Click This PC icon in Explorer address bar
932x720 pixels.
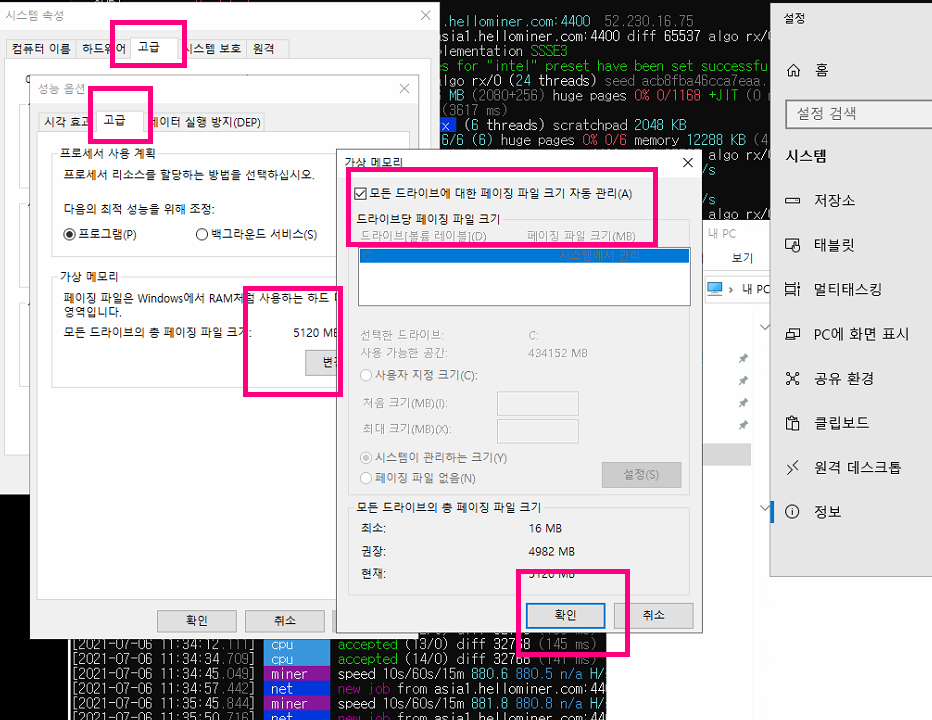714,289
